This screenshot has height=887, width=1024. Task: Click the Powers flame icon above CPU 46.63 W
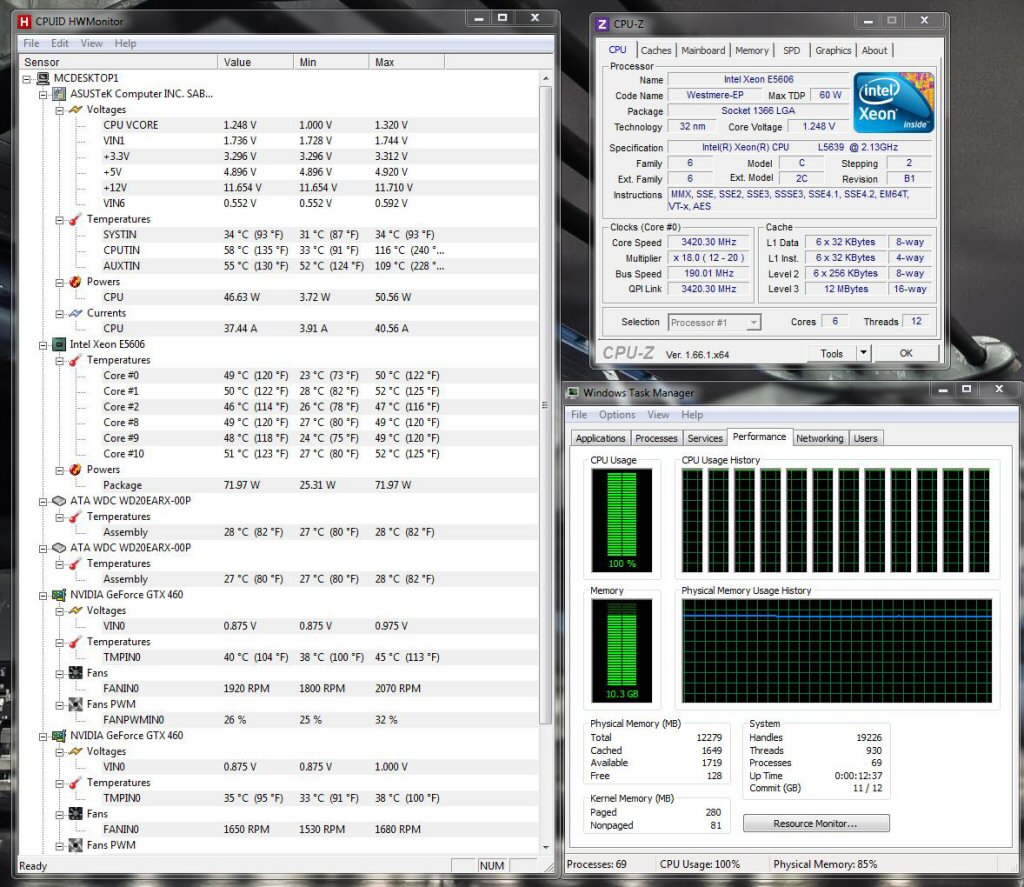[x=76, y=282]
